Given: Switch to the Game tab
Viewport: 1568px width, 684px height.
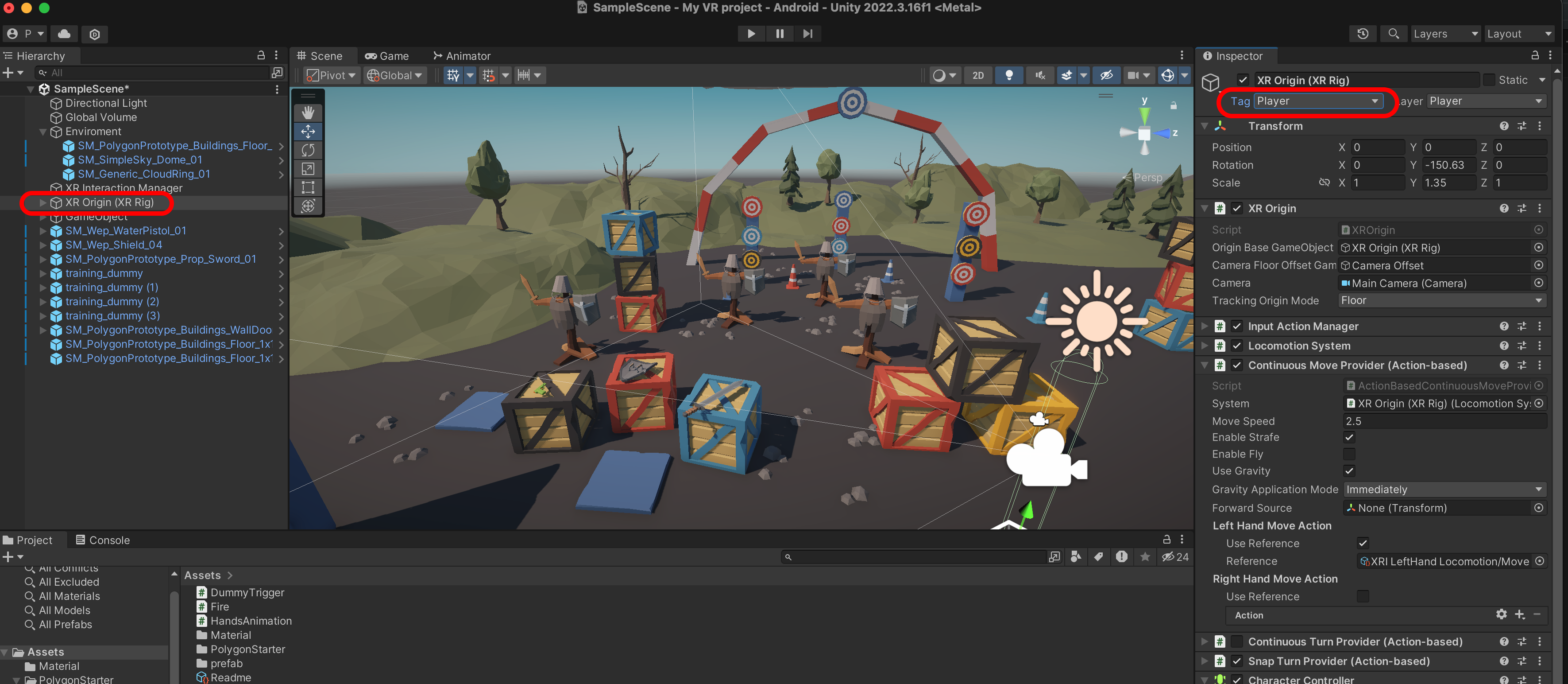Looking at the screenshot, I should [387, 56].
